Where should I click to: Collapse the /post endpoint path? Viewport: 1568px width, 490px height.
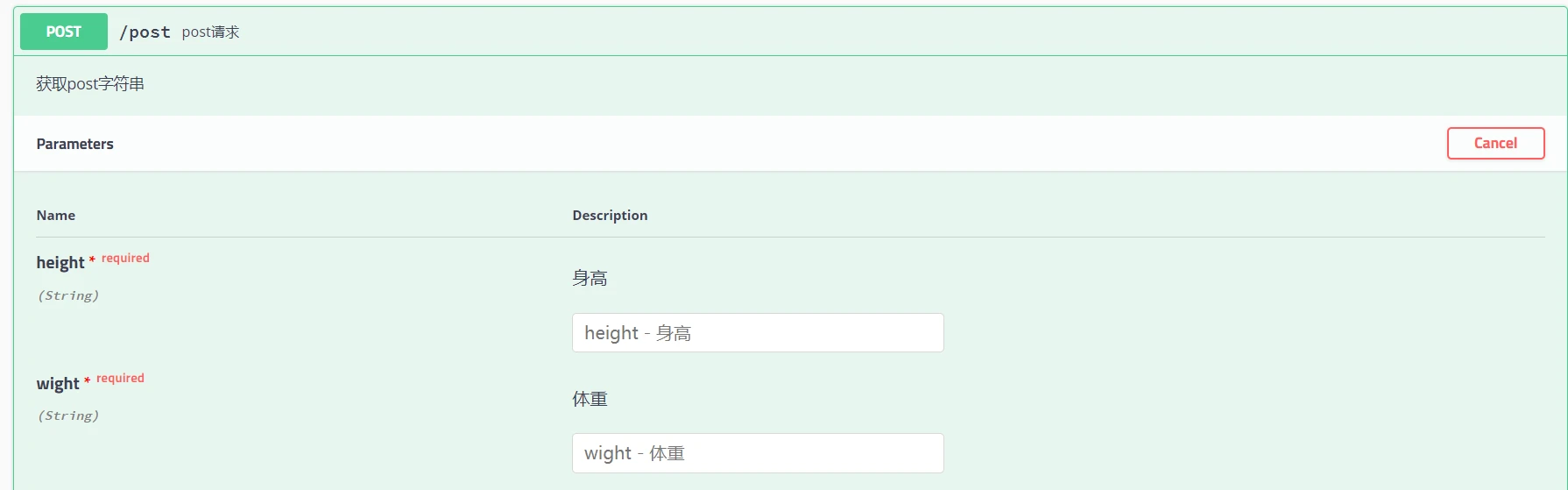tap(145, 32)
